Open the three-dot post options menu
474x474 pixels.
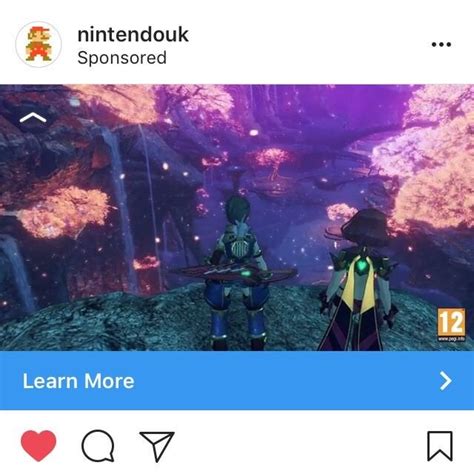[x=441, y=44]
